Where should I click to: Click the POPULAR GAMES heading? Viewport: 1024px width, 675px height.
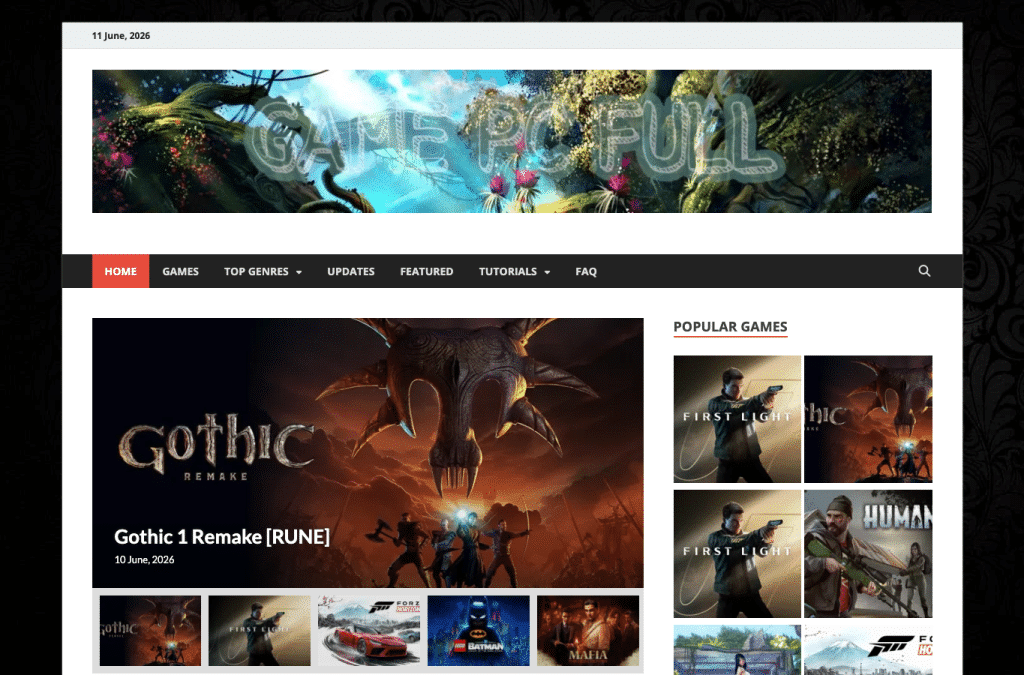click(730, 326)
